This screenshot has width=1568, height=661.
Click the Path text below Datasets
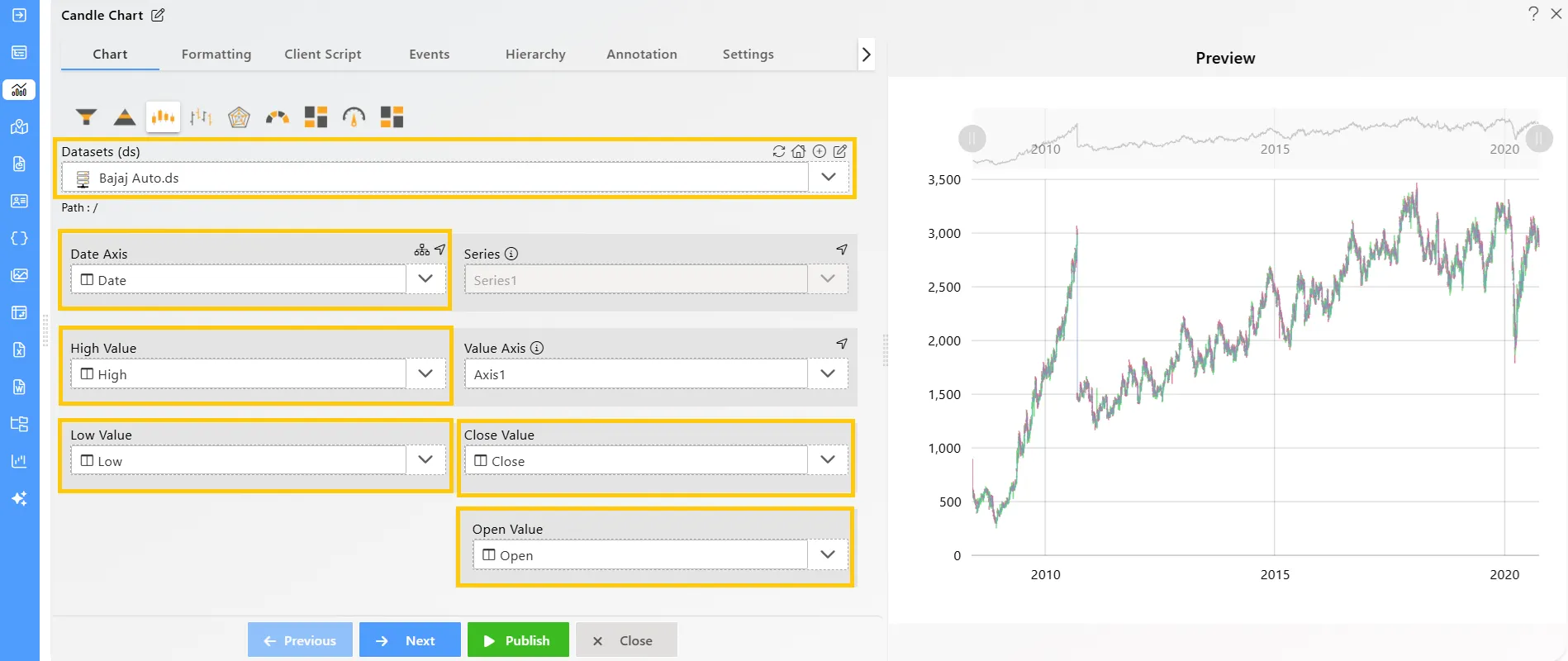click(x=79, y=207)
